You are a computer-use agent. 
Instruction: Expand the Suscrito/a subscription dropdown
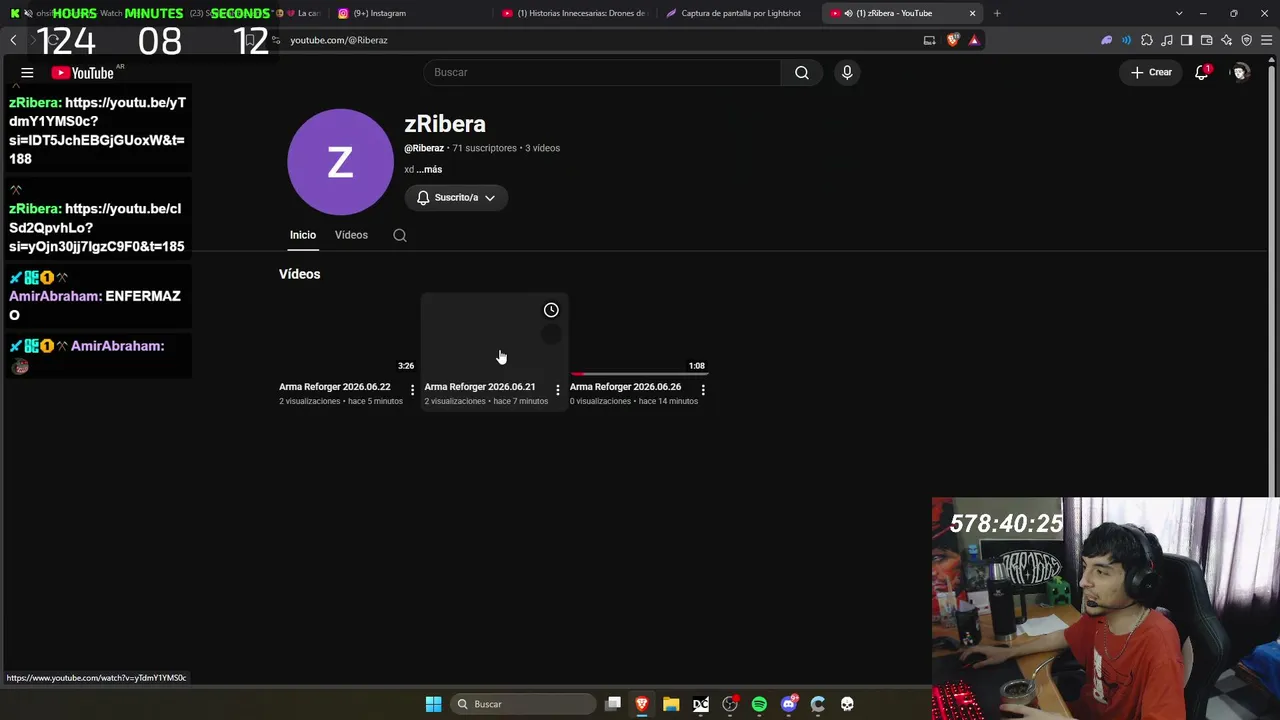coord(456,198)
